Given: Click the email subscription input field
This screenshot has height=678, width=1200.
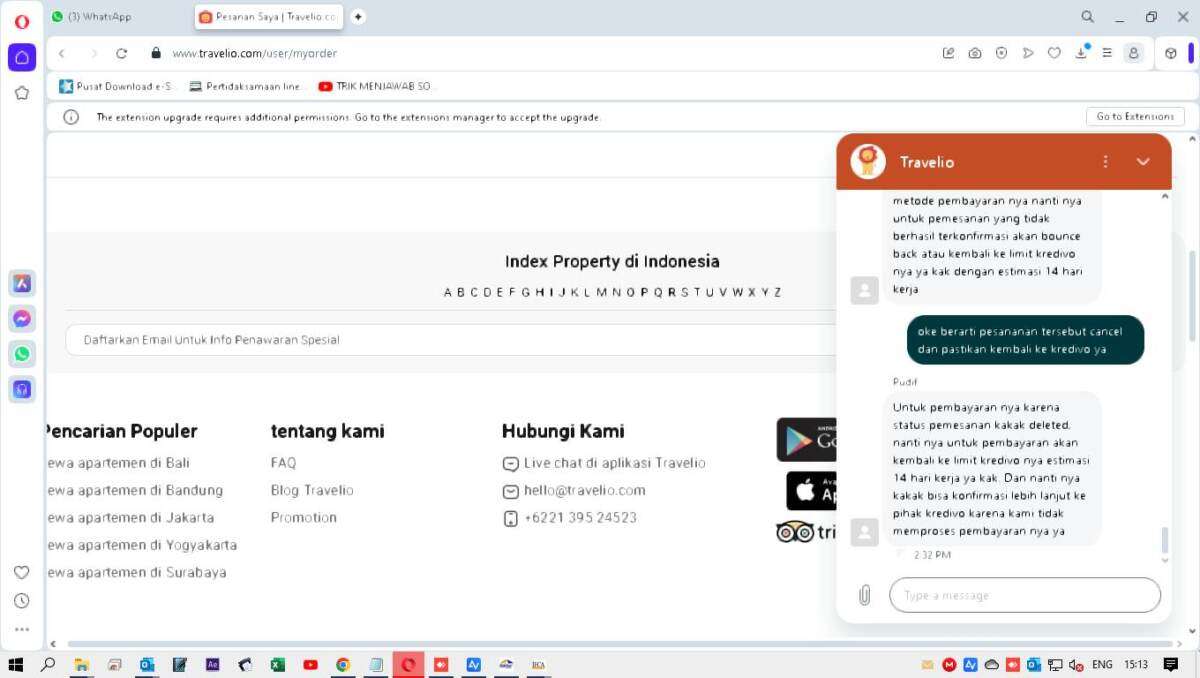Looking at the screenshot, I should (450, 340).
